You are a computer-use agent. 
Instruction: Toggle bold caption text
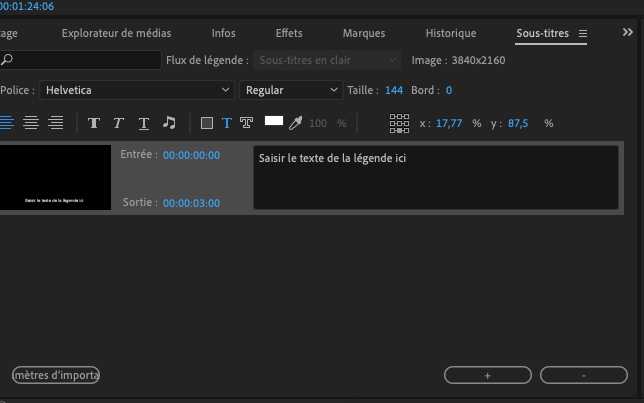(x=94, y=123)
